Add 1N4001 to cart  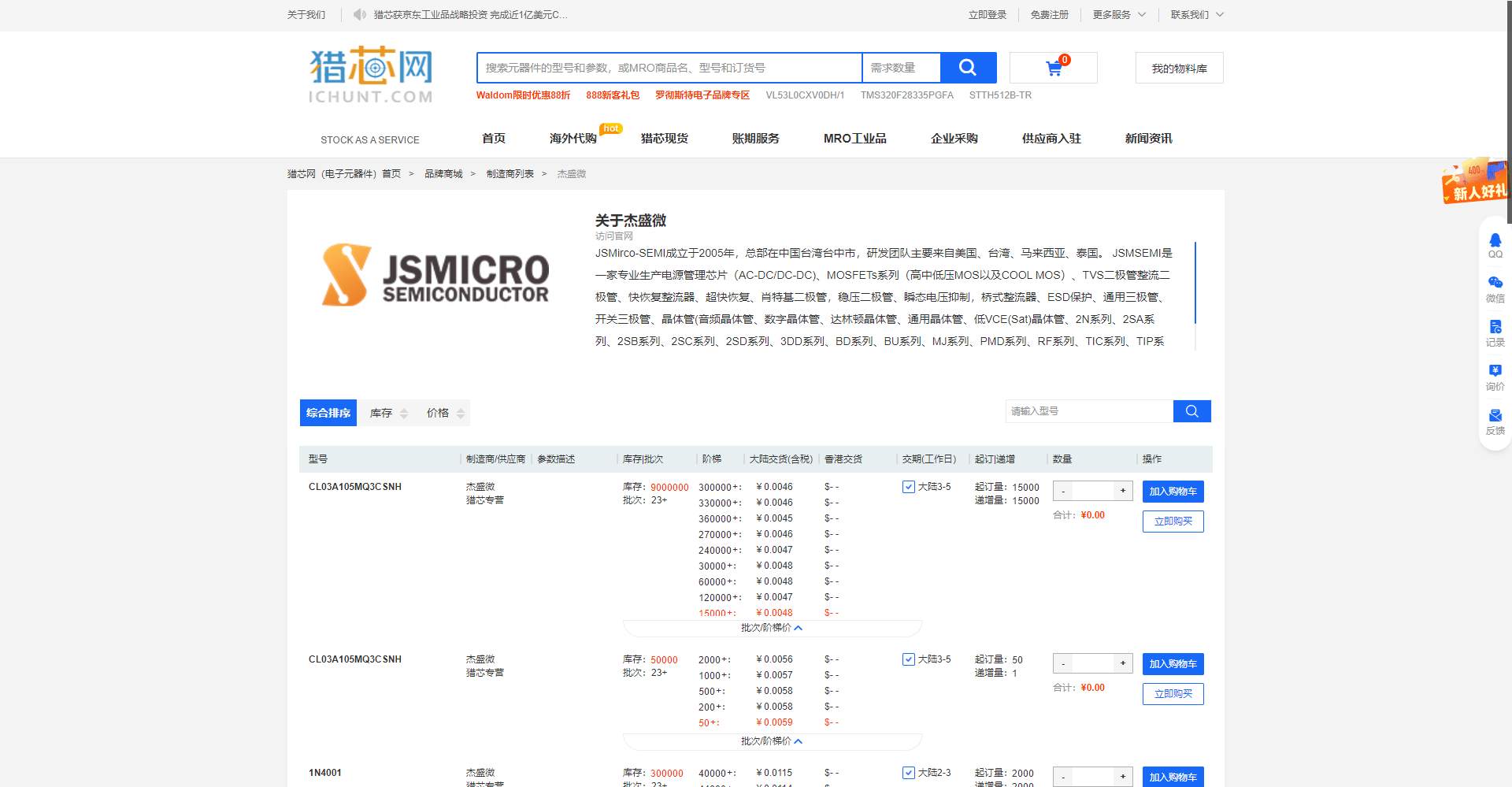point(1173,777)
